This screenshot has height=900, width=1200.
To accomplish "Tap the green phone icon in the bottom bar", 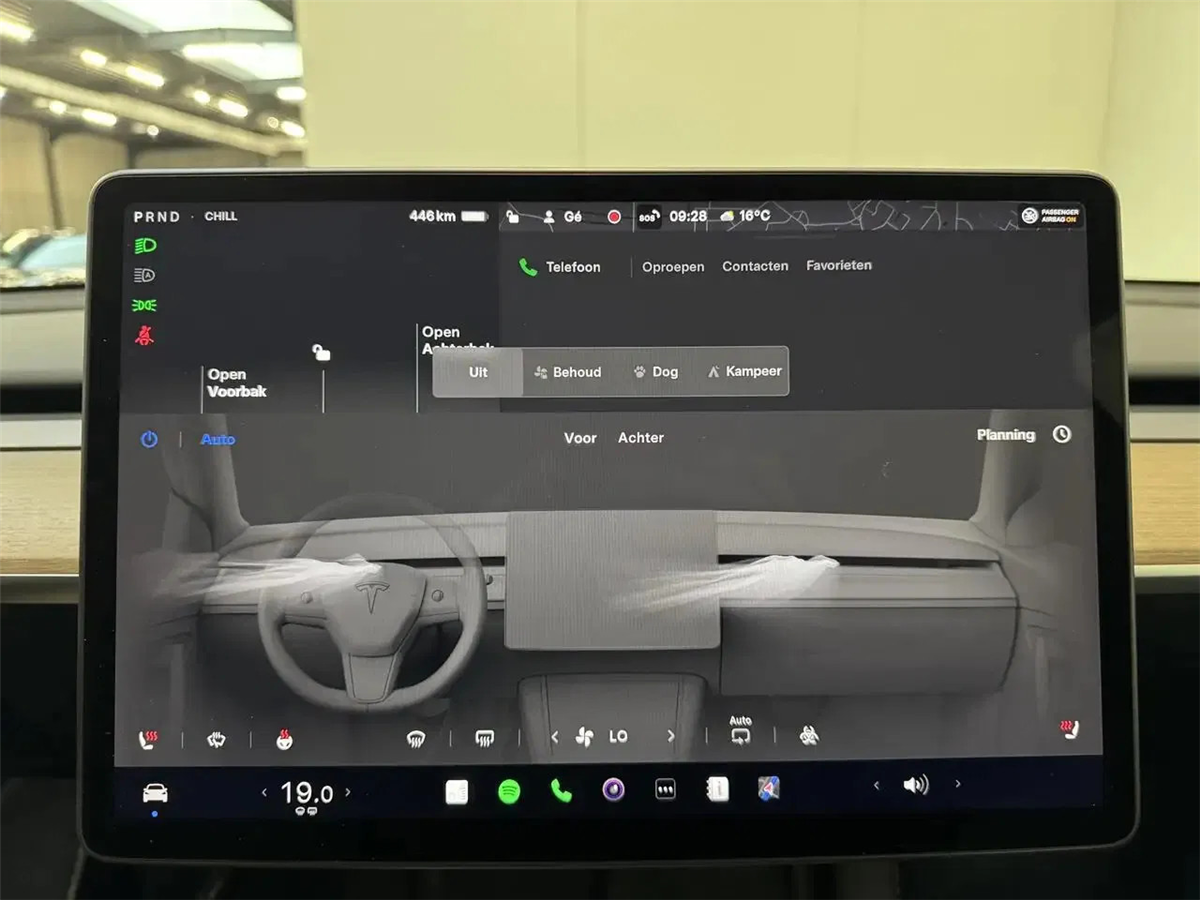I will [x=561, y=792].
